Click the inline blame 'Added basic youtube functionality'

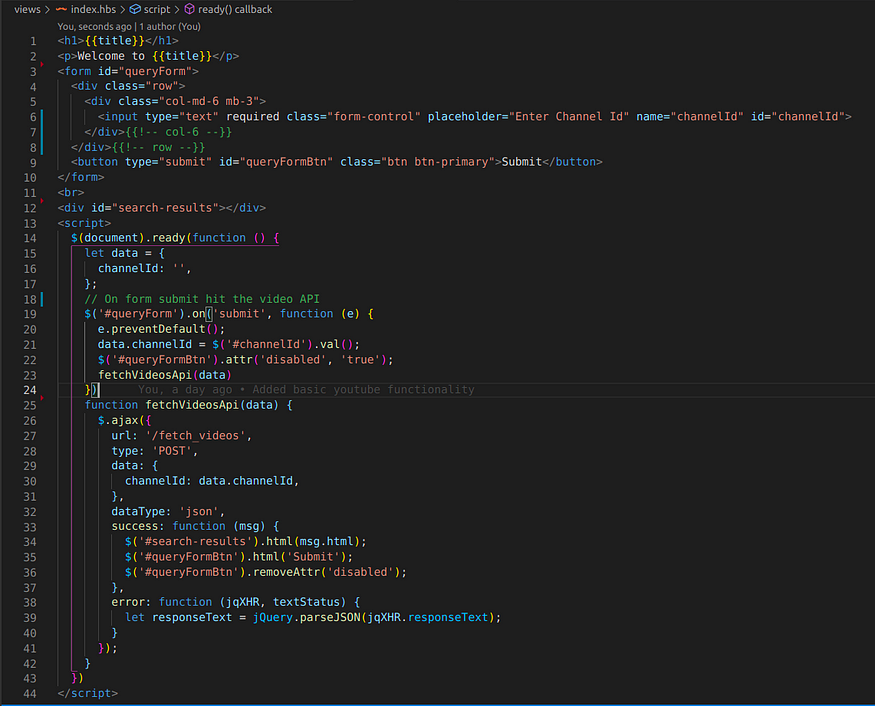tap(363, 390)
